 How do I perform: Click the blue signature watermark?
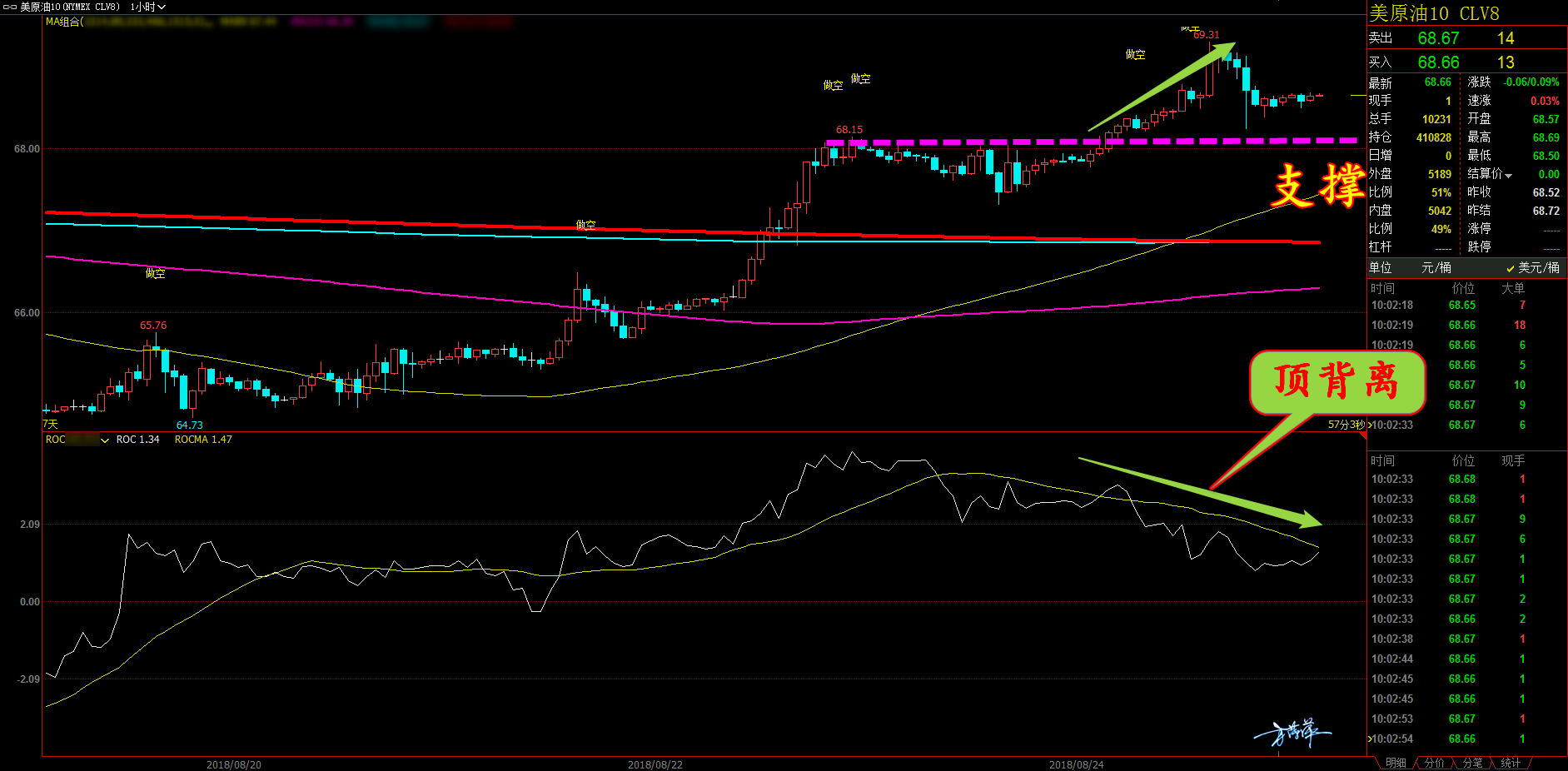(x=1292, y=734)
